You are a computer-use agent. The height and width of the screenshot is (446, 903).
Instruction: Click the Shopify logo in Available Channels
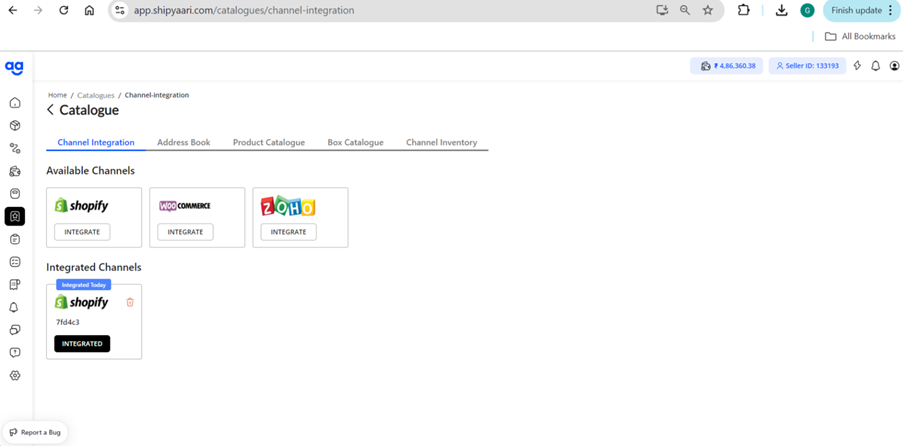point(81,205)
